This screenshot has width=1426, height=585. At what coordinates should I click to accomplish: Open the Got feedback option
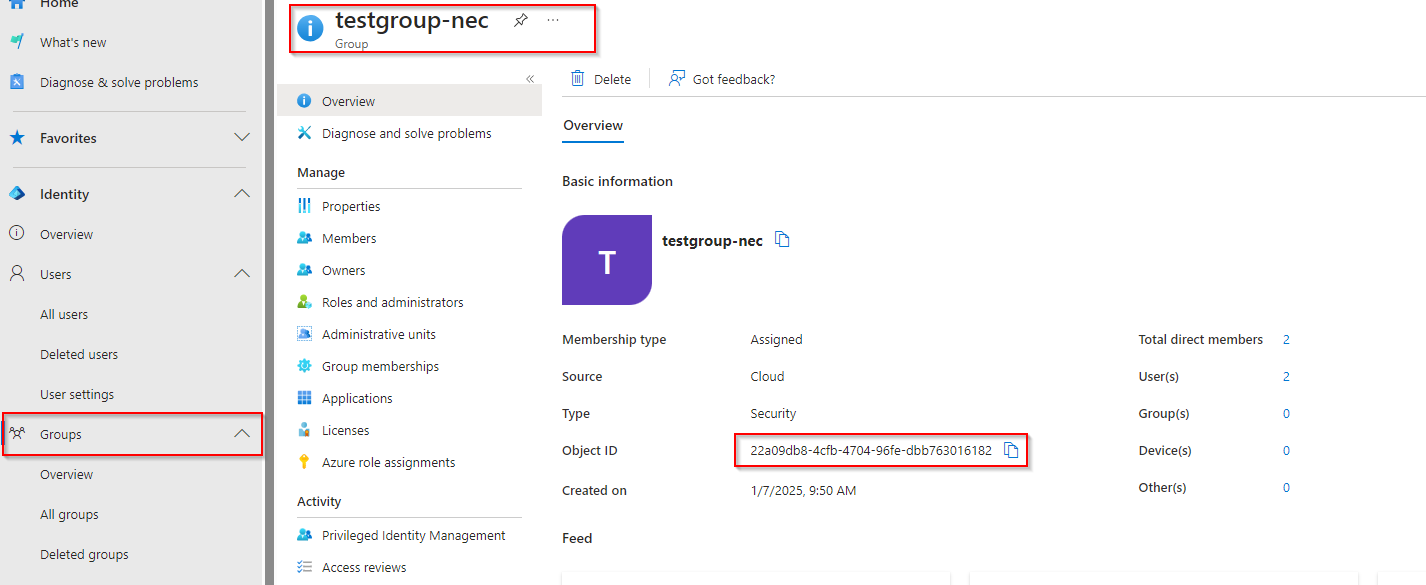(722, 79)
